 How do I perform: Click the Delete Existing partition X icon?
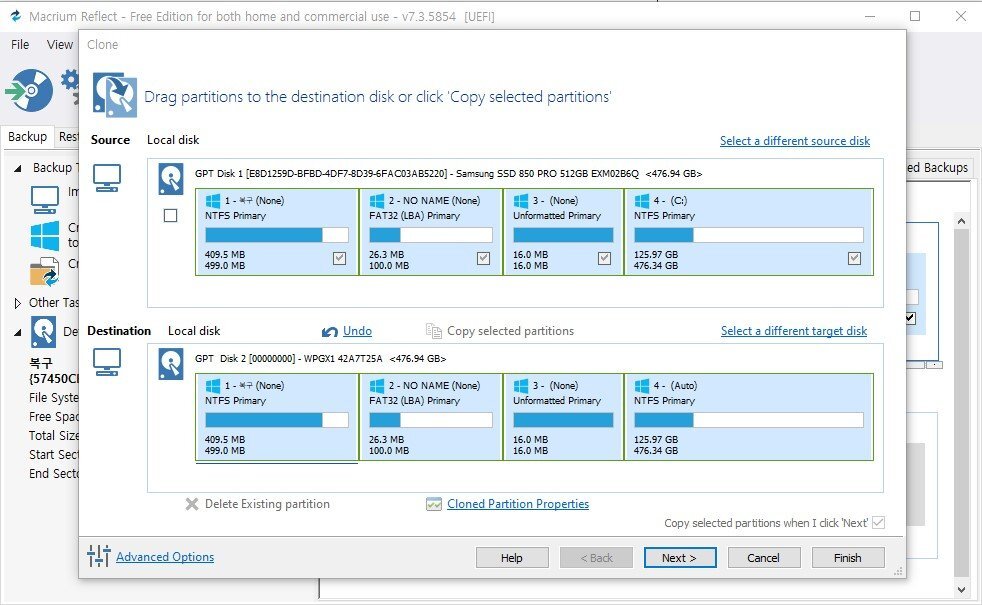pos(192,504)
